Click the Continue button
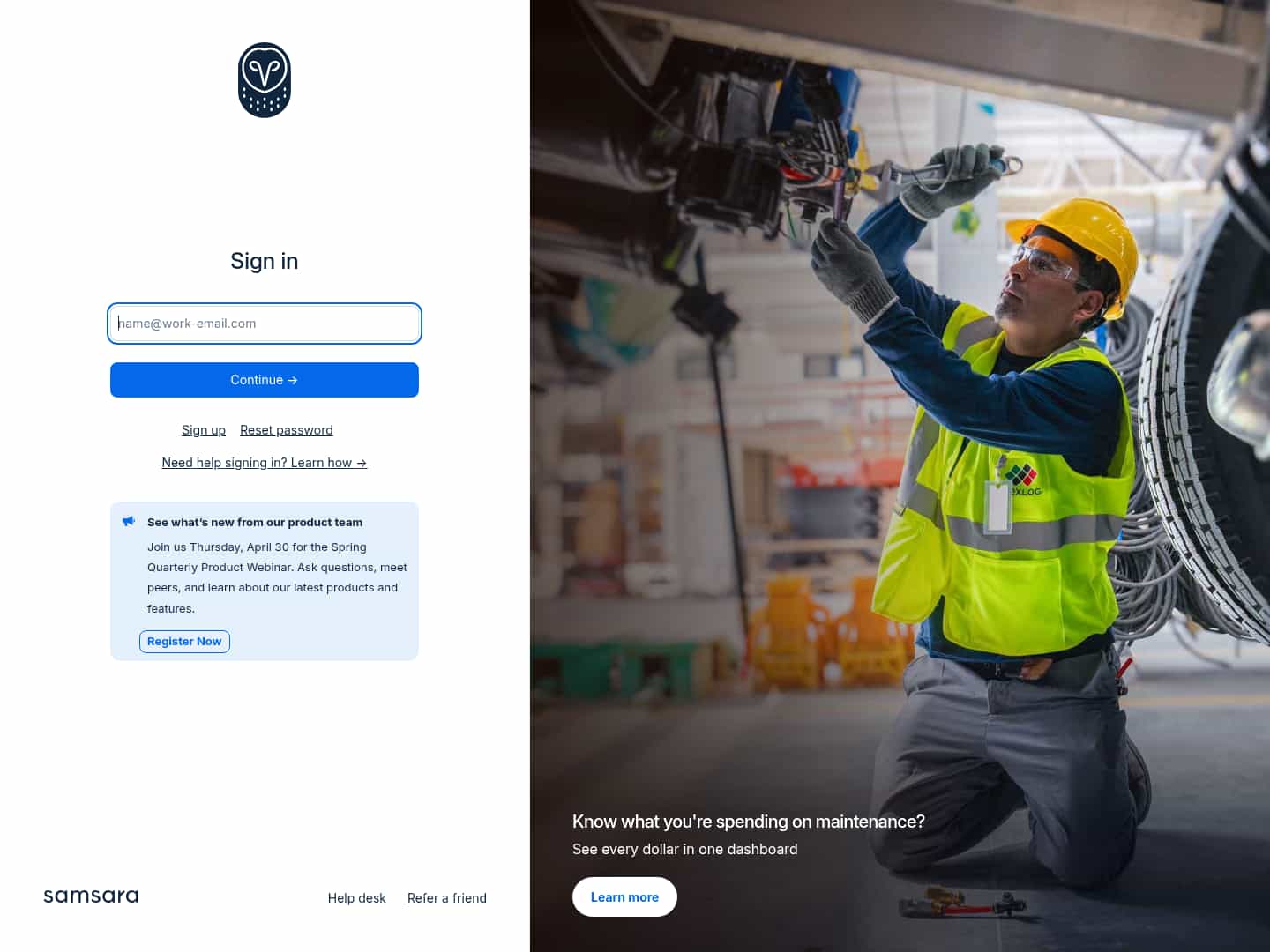Image resolution: width=1270 pixels, height=952 pixels. pyautogui.click(x=264, y=380)
